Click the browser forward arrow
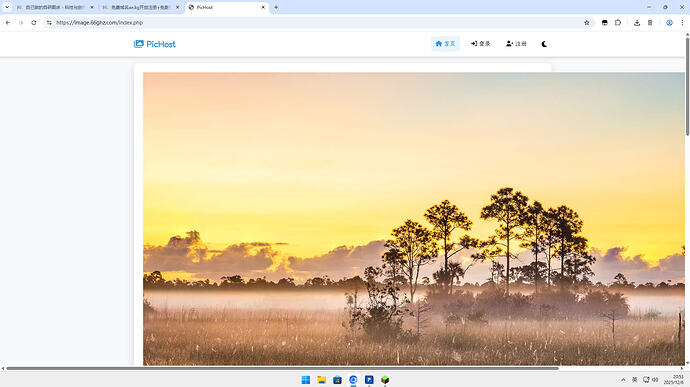Viewport: 690px width, 387px height. (21, 22)
